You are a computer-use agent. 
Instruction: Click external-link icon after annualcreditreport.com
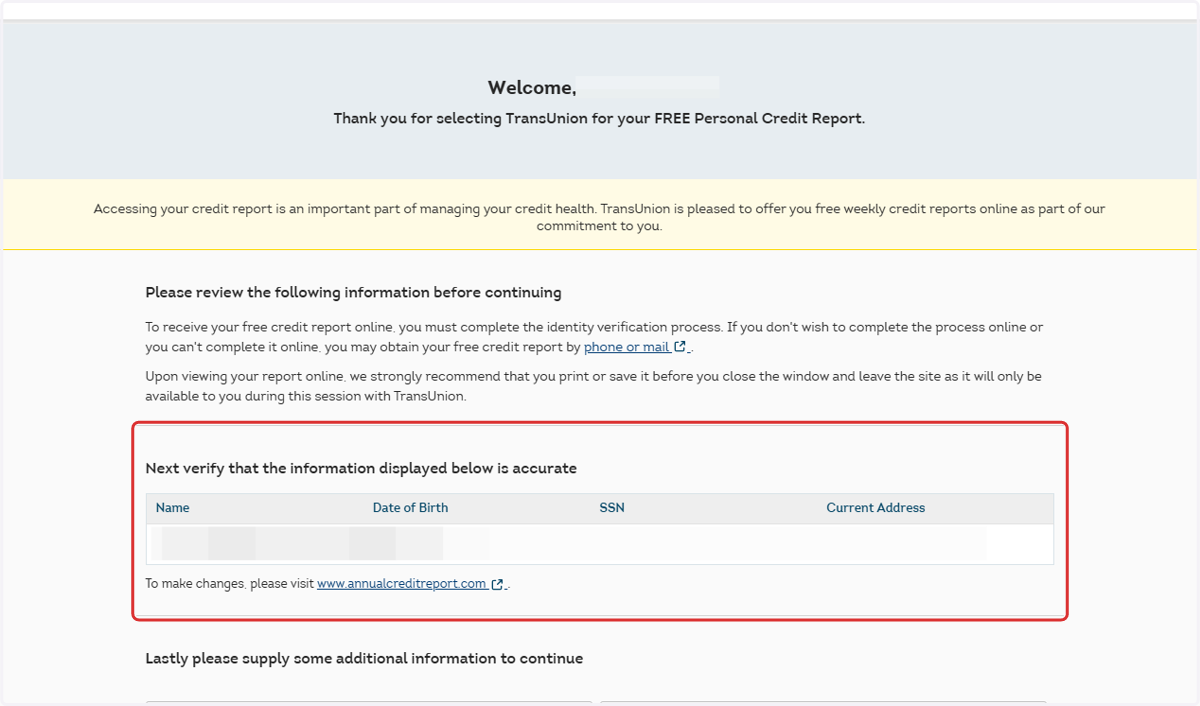pos(498,584)
